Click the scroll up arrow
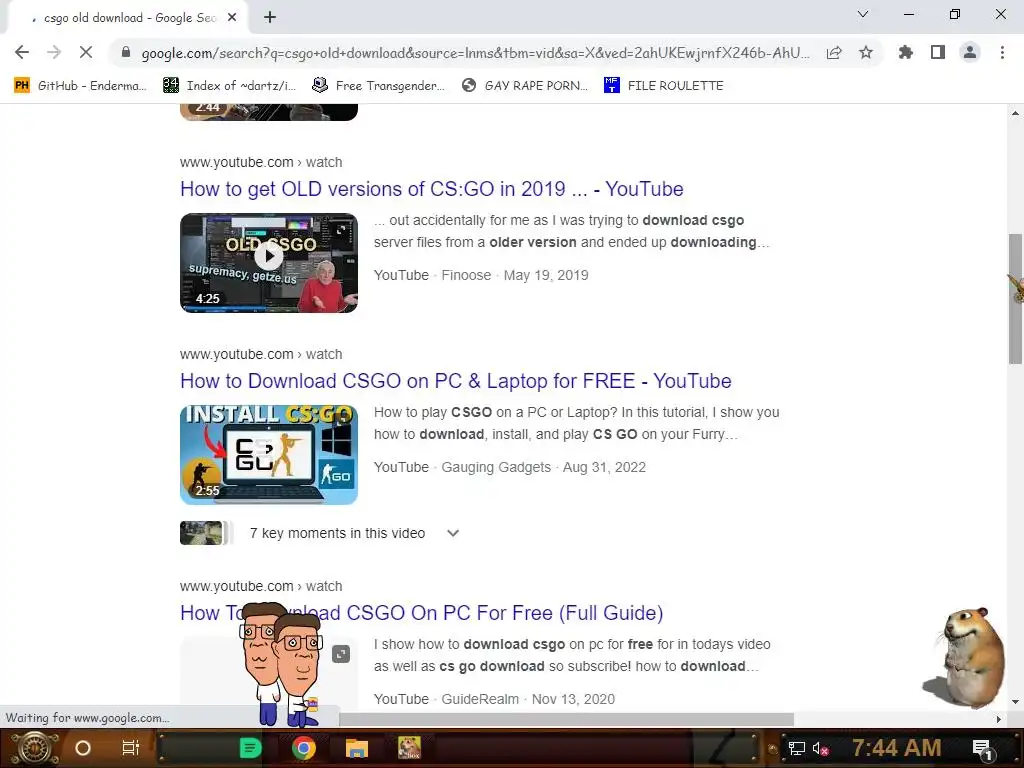Viewport: 1024px width, 768px height. click(x=1015, y=113)
